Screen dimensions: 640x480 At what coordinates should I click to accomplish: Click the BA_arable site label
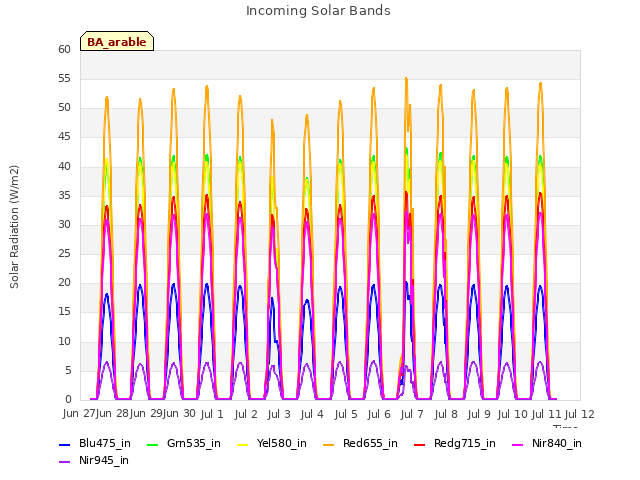117,42
